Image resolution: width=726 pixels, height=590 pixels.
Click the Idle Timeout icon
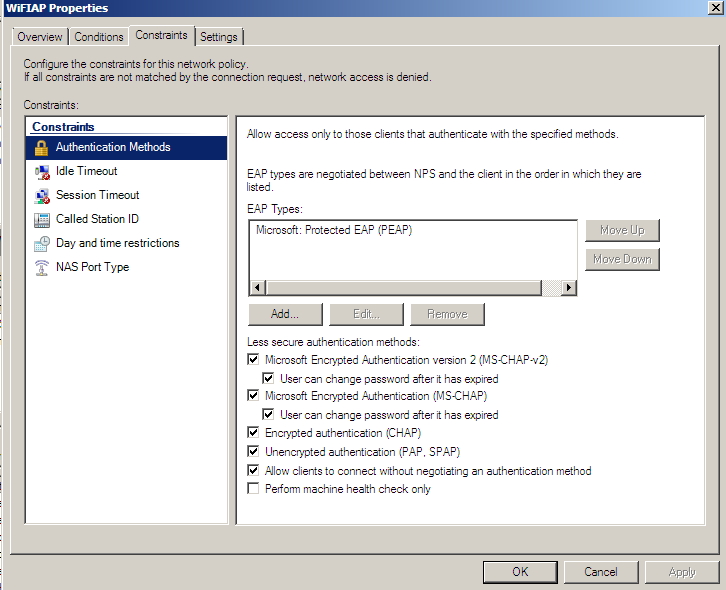pos(42,171)
